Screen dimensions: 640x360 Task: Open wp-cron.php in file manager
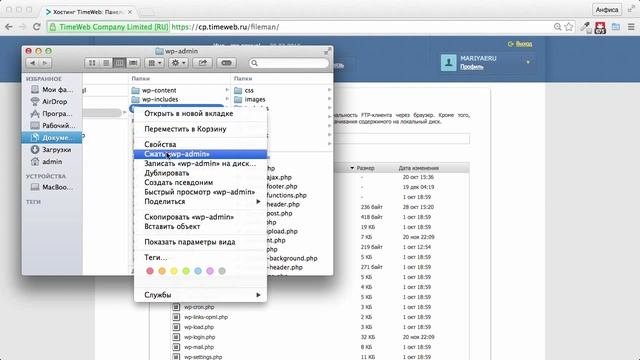199,307
